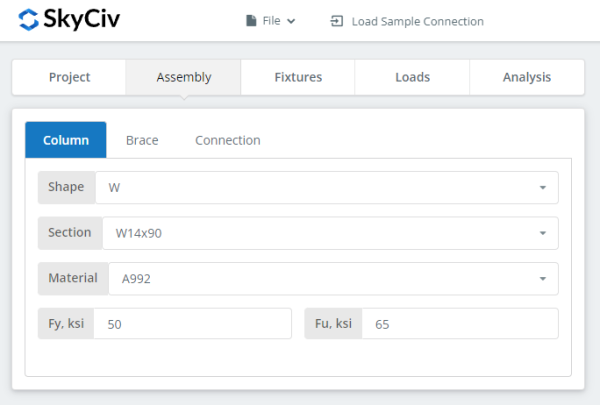Viewport: 600px width, 405px height.
Task: Click the File document icon
Action: (x=251, y=21)
